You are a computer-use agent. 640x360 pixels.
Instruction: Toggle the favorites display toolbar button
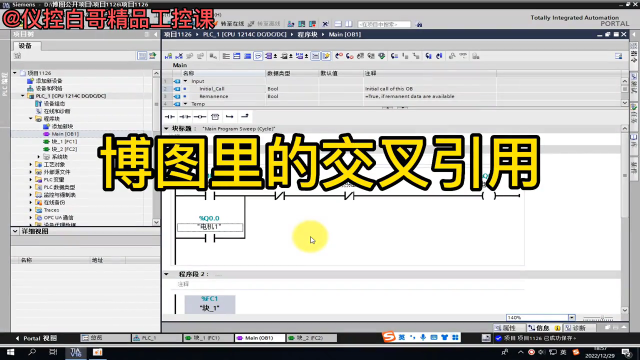[x=326, y=56]
